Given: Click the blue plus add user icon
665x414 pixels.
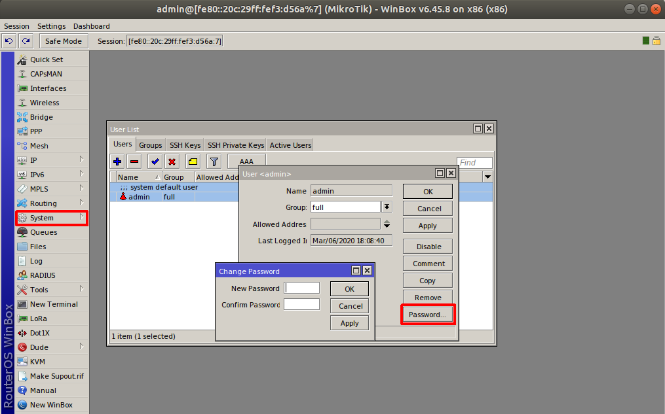Looking at the screenshot, I should click(x=117, y=162).
